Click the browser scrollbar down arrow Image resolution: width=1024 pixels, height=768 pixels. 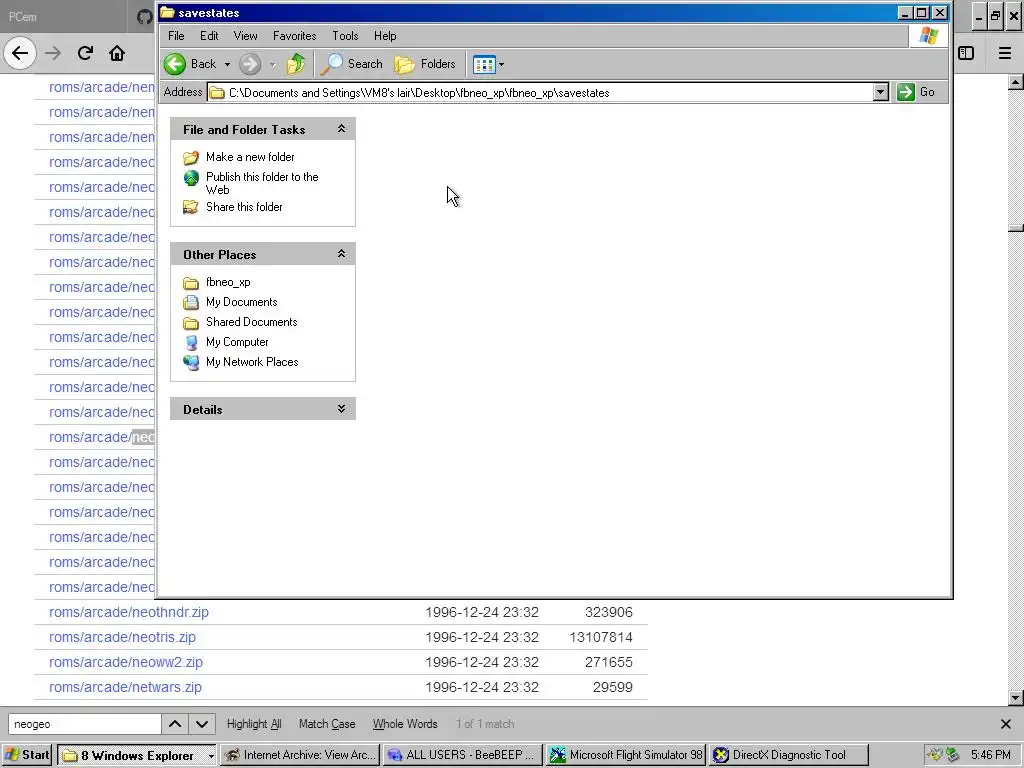[1016, 697]
